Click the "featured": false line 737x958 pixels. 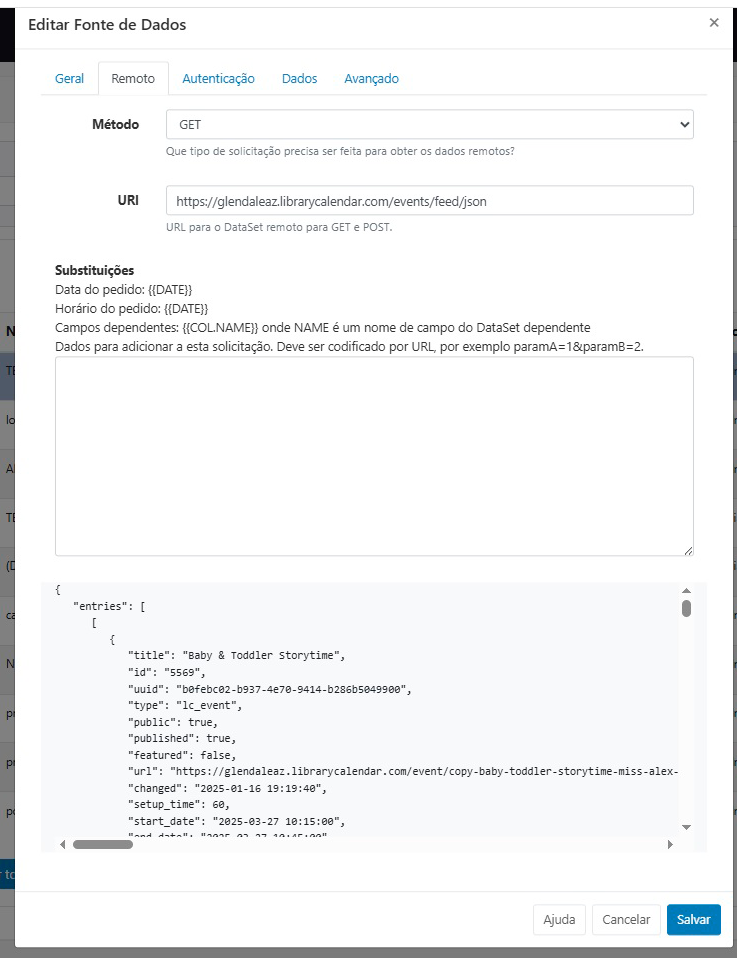(182, 755)
